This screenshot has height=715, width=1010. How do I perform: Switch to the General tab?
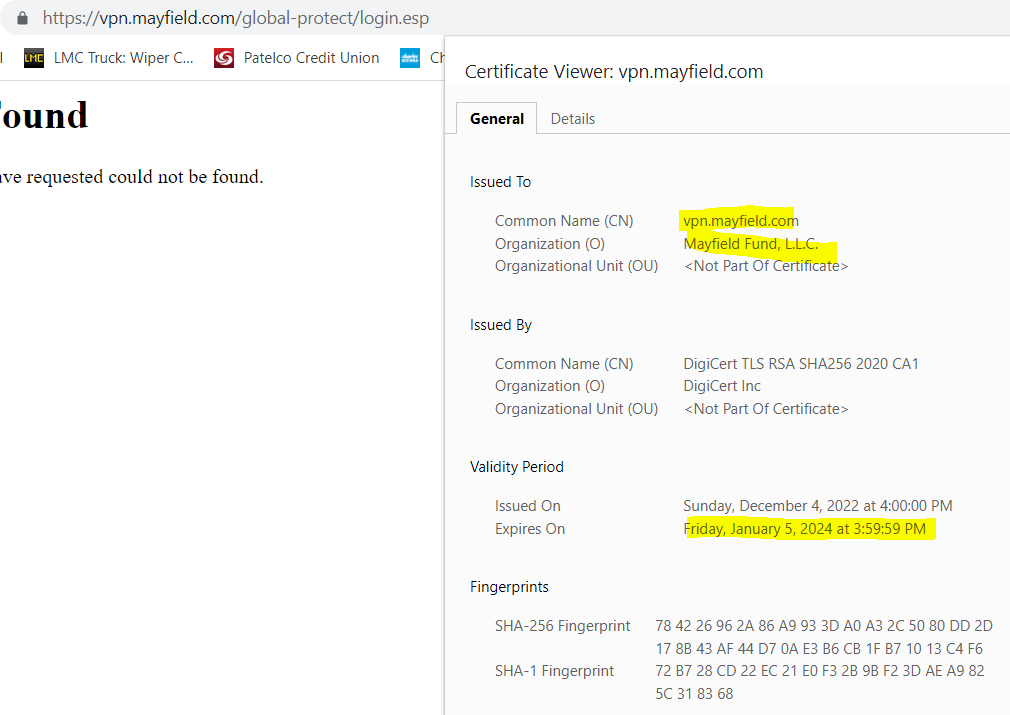point(497,119)
